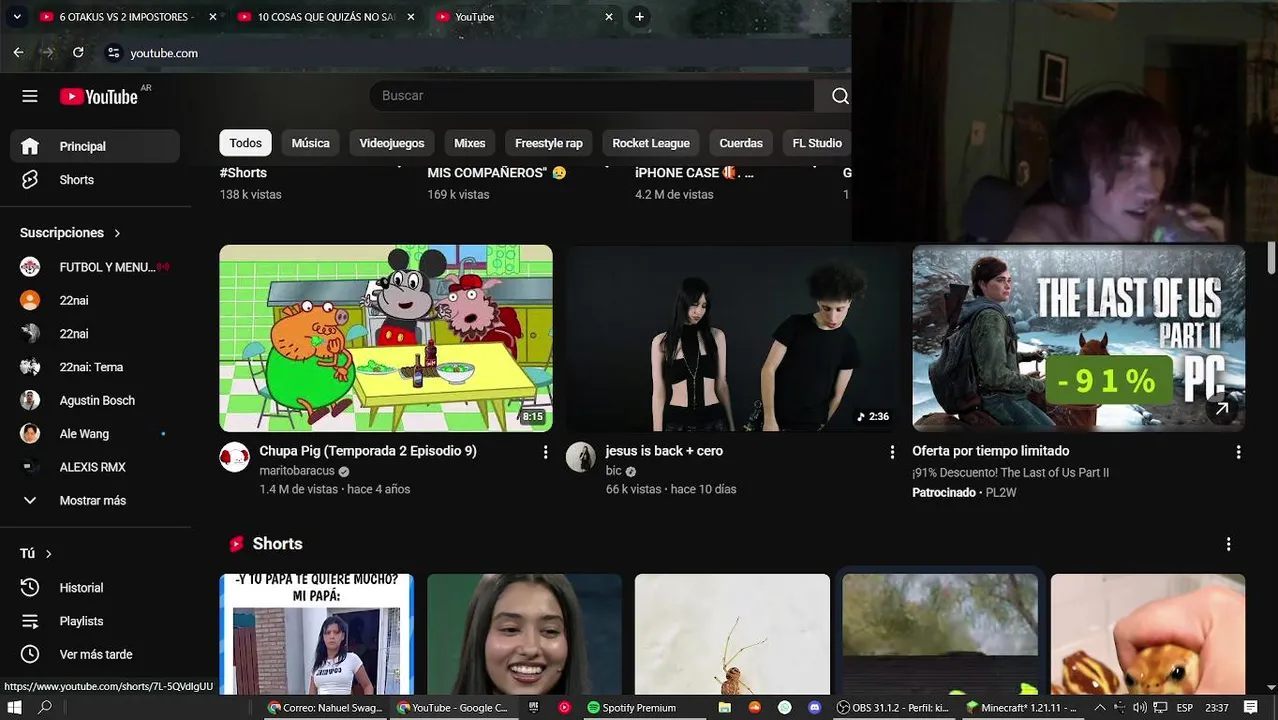Expand the Tú section
The width and height of the screenshot is (1278, 720).
coord(36,553)
